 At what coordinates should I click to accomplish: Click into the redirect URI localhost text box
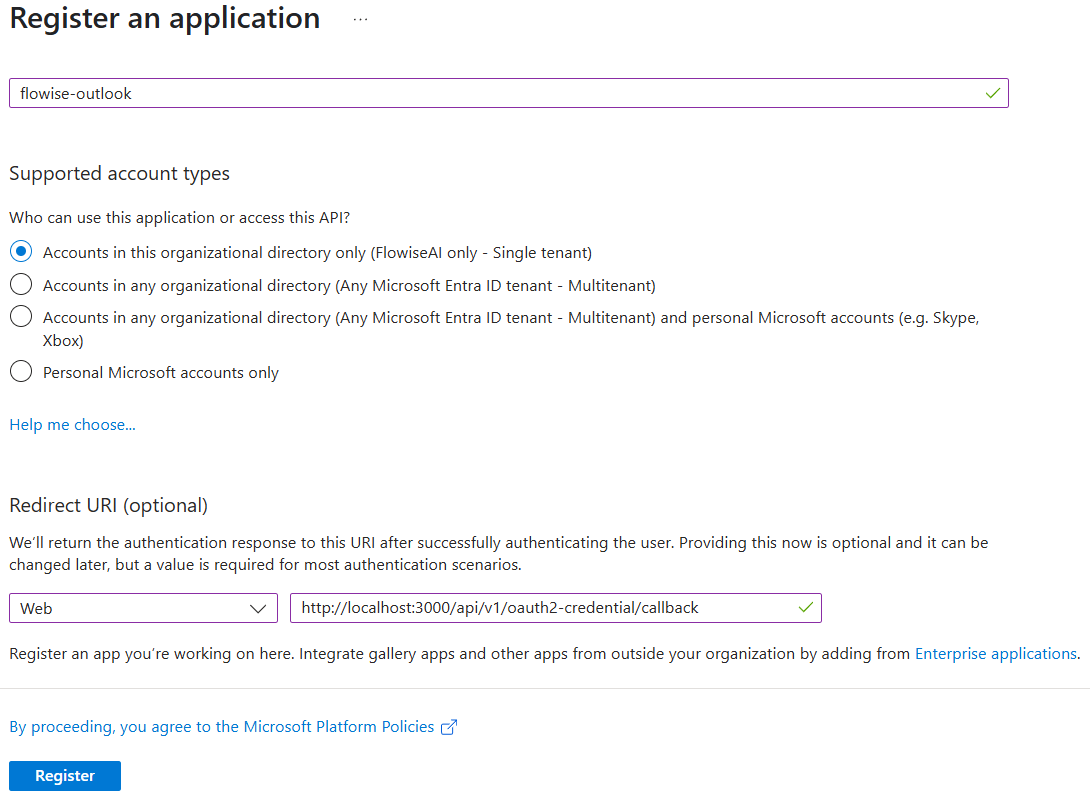click(540, 608)
